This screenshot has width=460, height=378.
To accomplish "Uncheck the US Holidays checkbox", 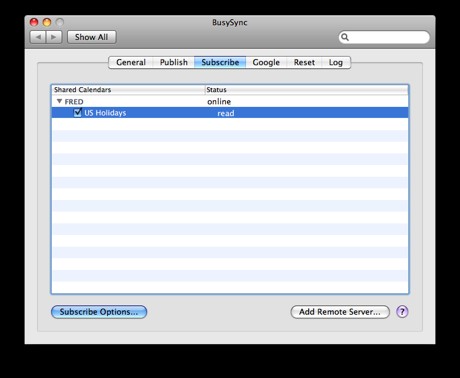I will pos(78,112).
